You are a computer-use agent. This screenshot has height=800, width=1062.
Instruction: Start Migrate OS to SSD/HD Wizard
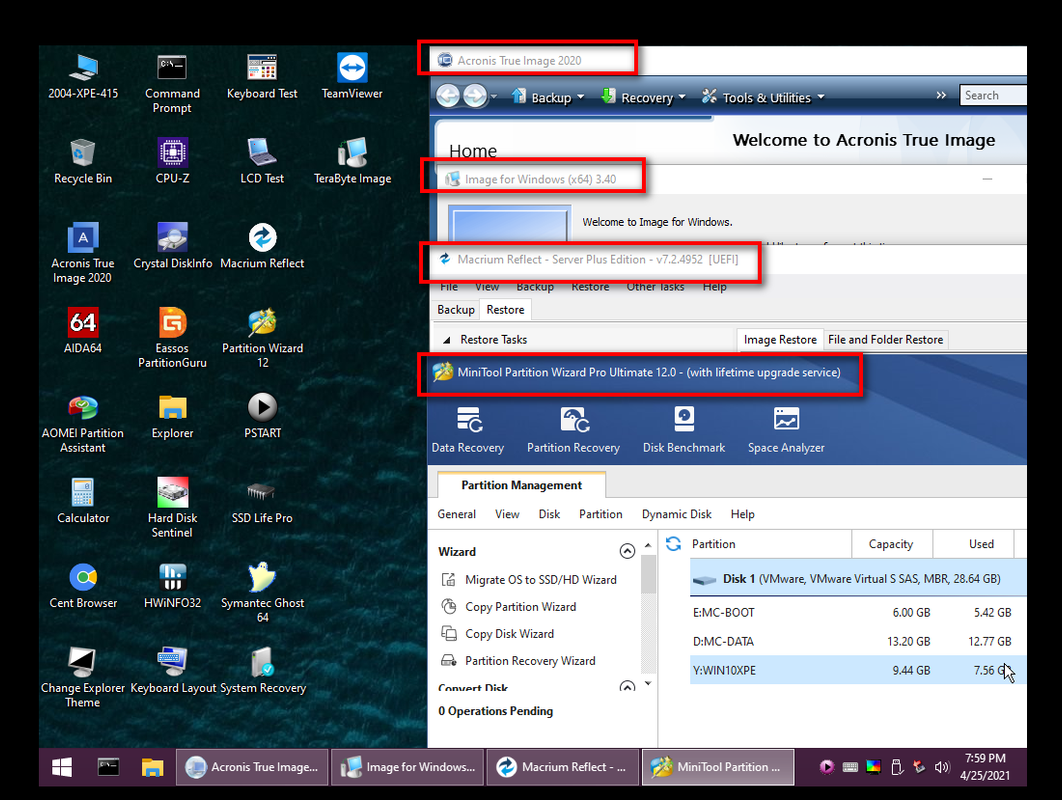[x=529, y=580]
